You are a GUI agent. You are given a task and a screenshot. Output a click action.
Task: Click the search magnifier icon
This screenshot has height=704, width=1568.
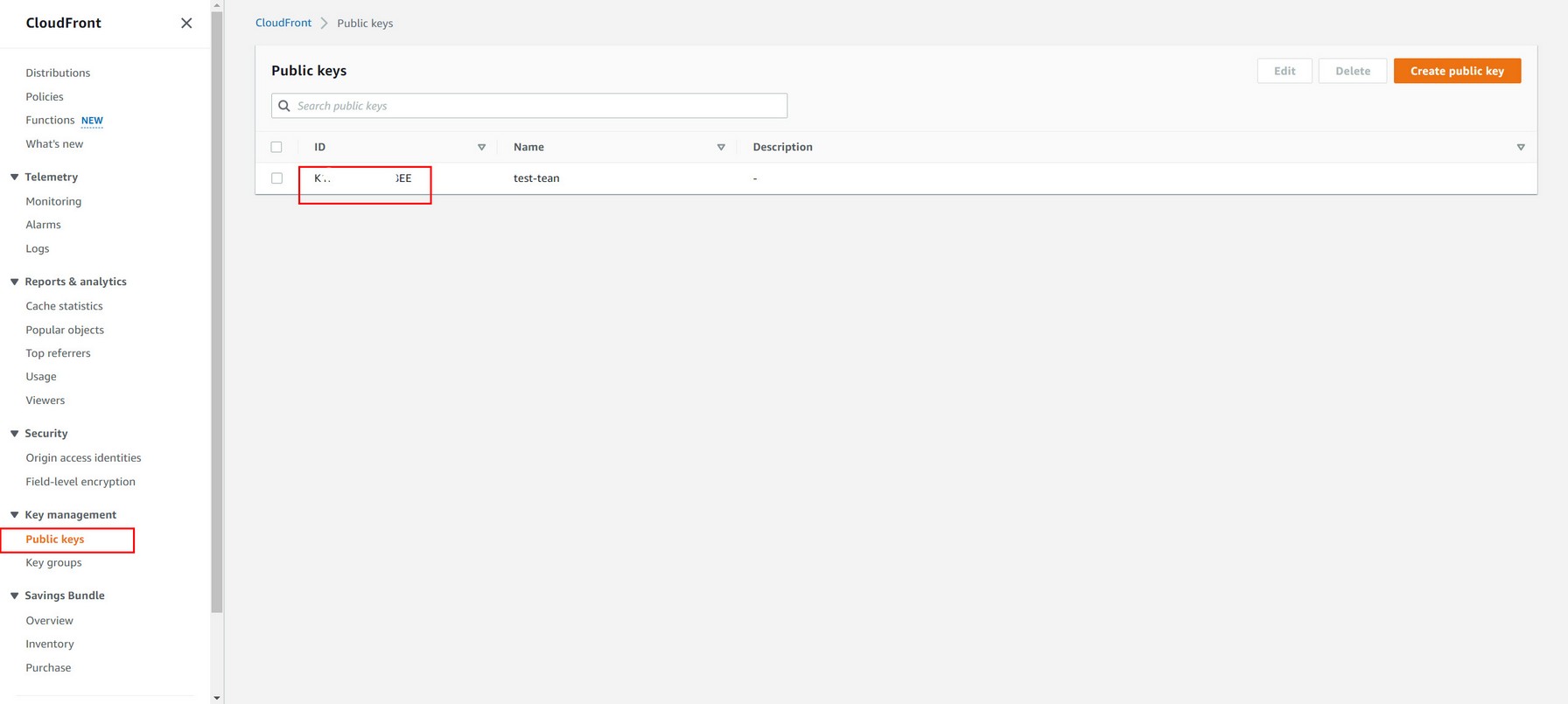click(x=284, y=106)
